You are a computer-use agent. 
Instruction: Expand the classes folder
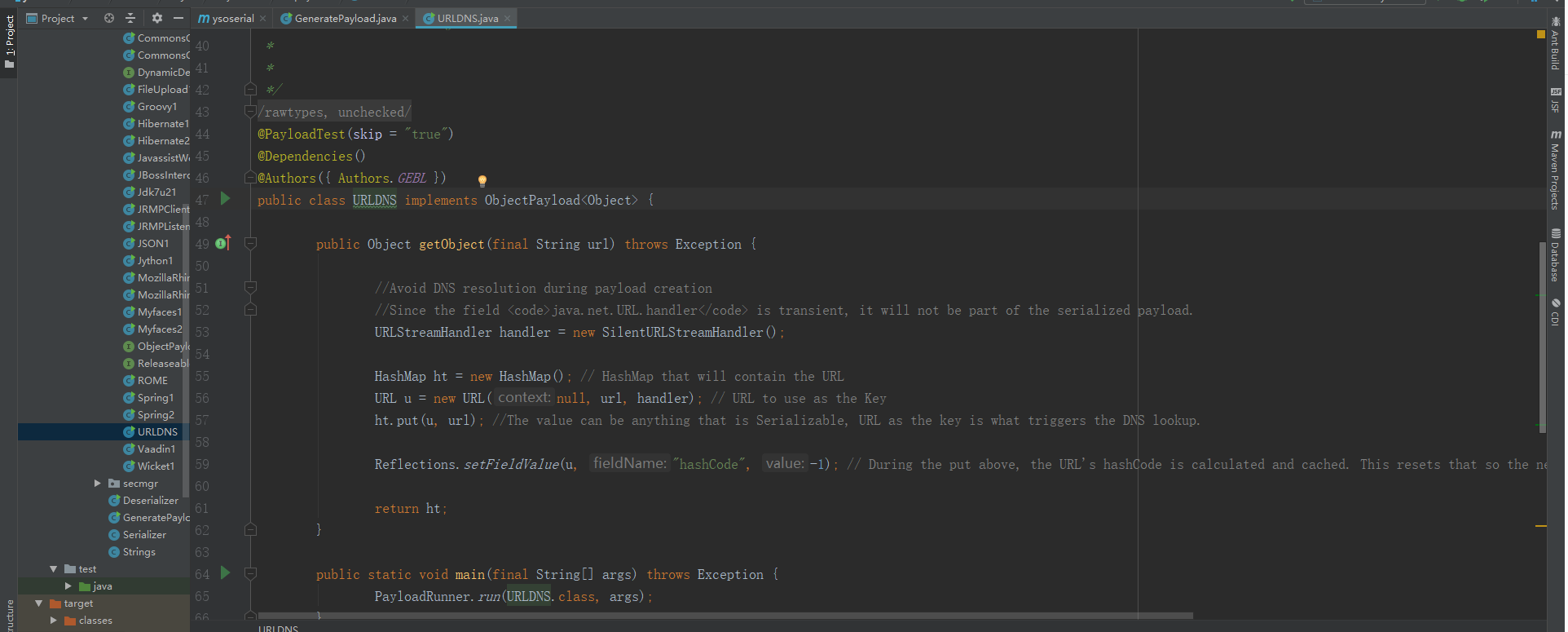54,620
